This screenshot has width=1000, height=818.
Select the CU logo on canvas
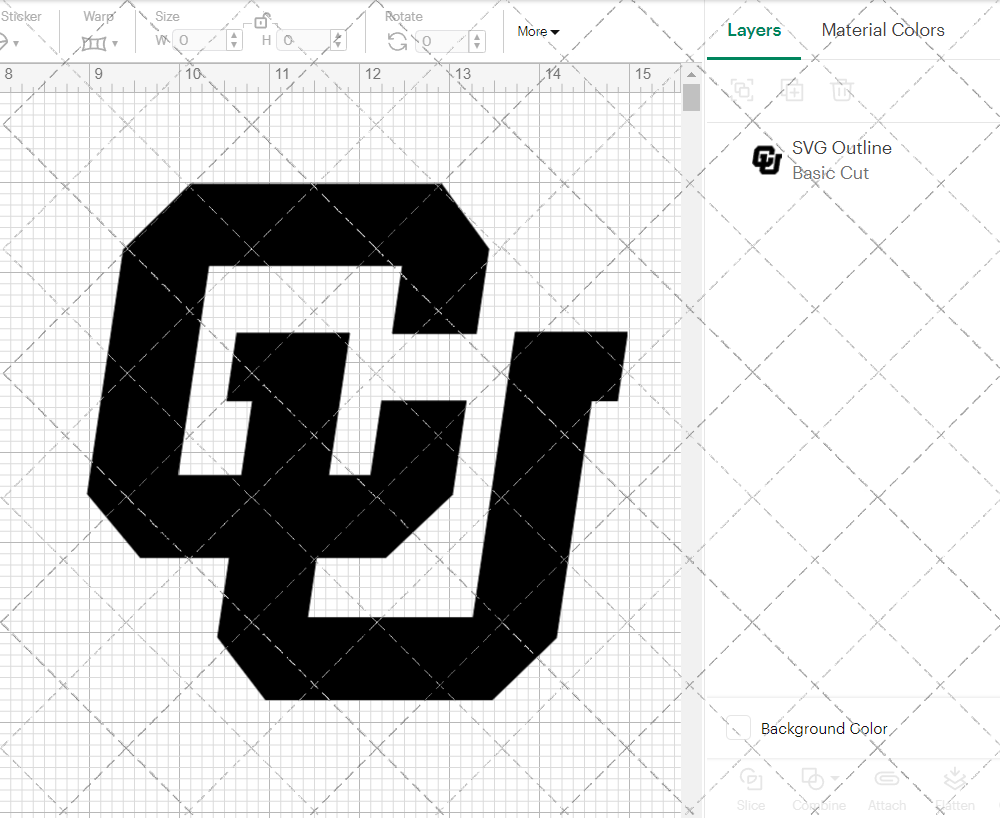tap(357, 441)
